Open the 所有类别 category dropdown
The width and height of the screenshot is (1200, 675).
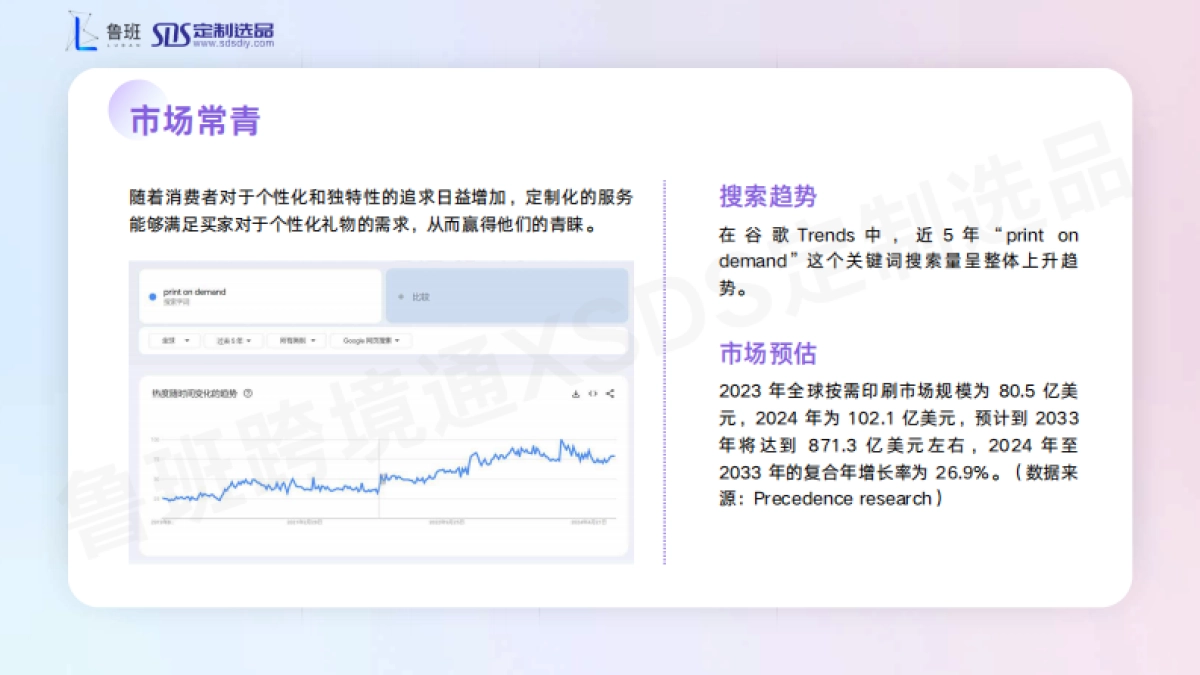click(x=296, y=340)
